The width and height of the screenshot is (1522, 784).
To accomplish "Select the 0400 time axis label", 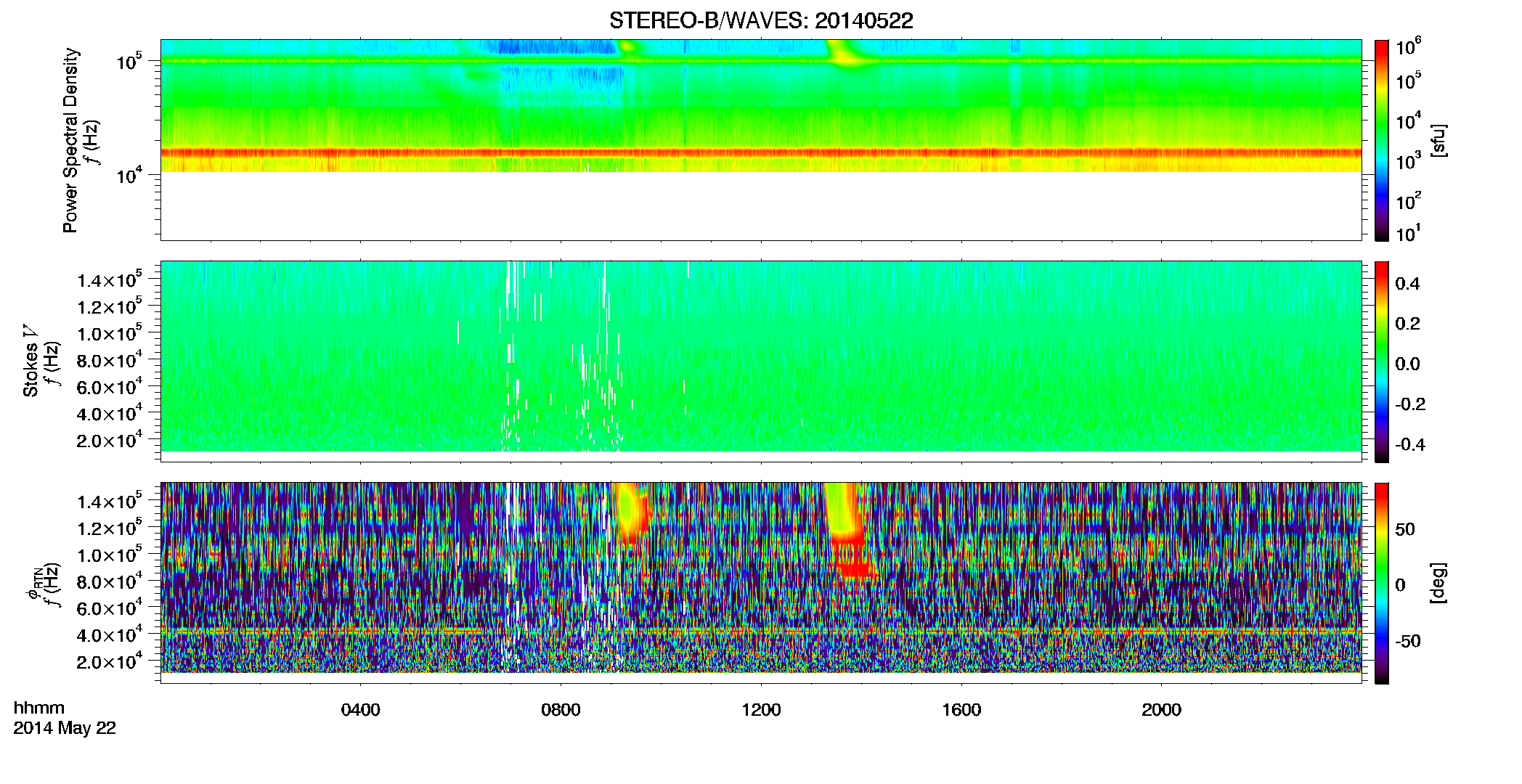I will click(x=360, y=710).
